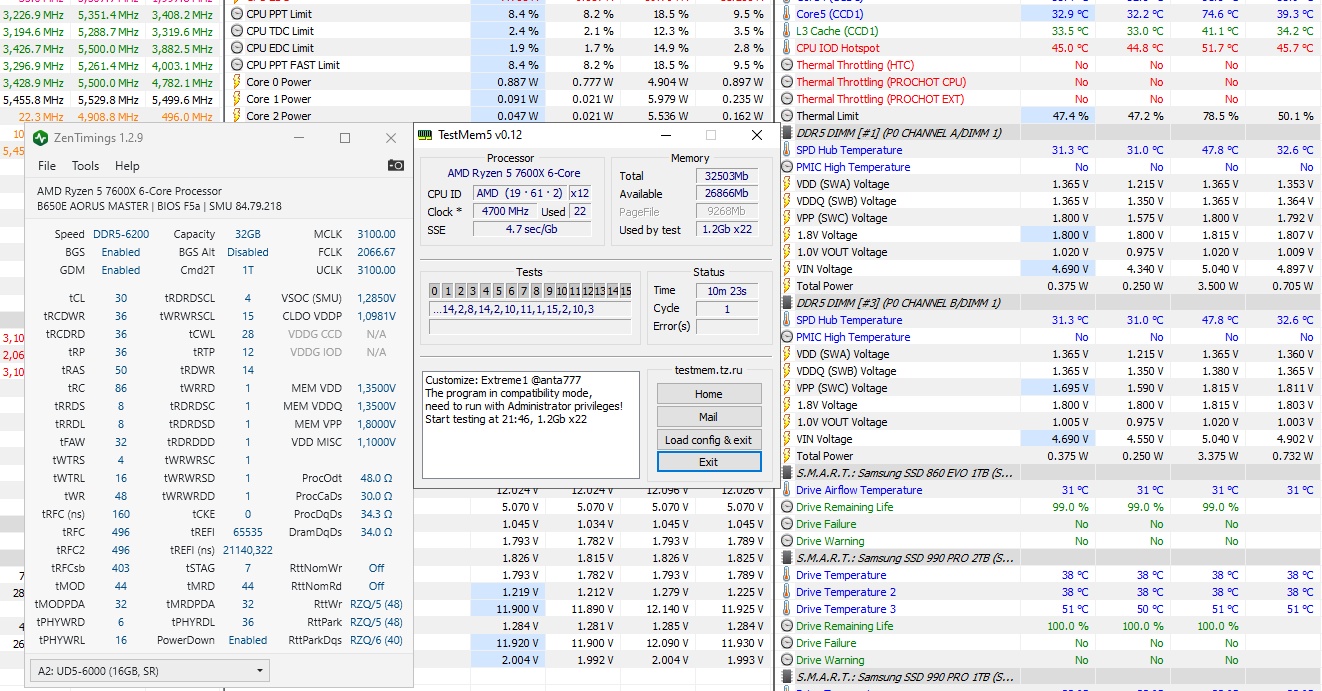This screenshot has width=1322, height=691.
Task: Click the lightning icon beside VPP (SWC) Voltage under DIMM [#3]
Action: click(787, 388)
